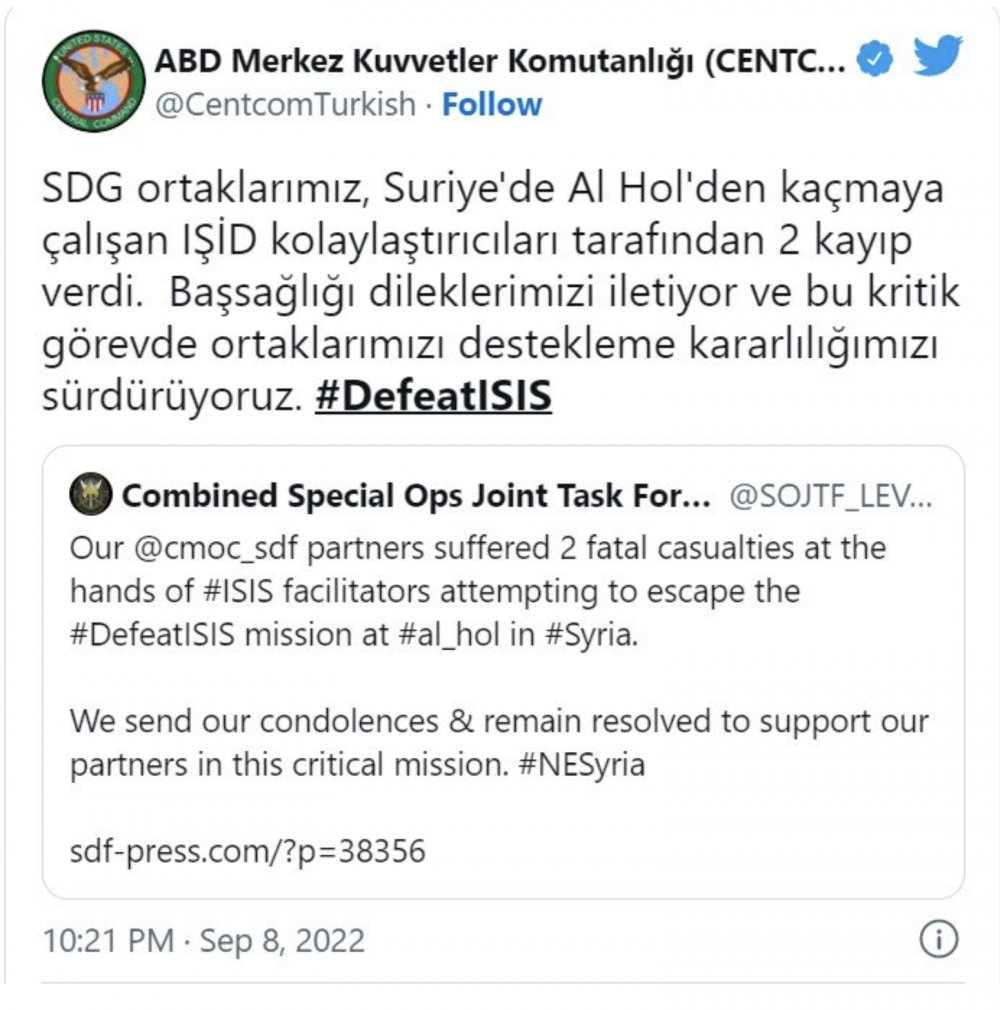Click the #al_hol hashtag
Screen dimensions: 1000x1010
450,634
